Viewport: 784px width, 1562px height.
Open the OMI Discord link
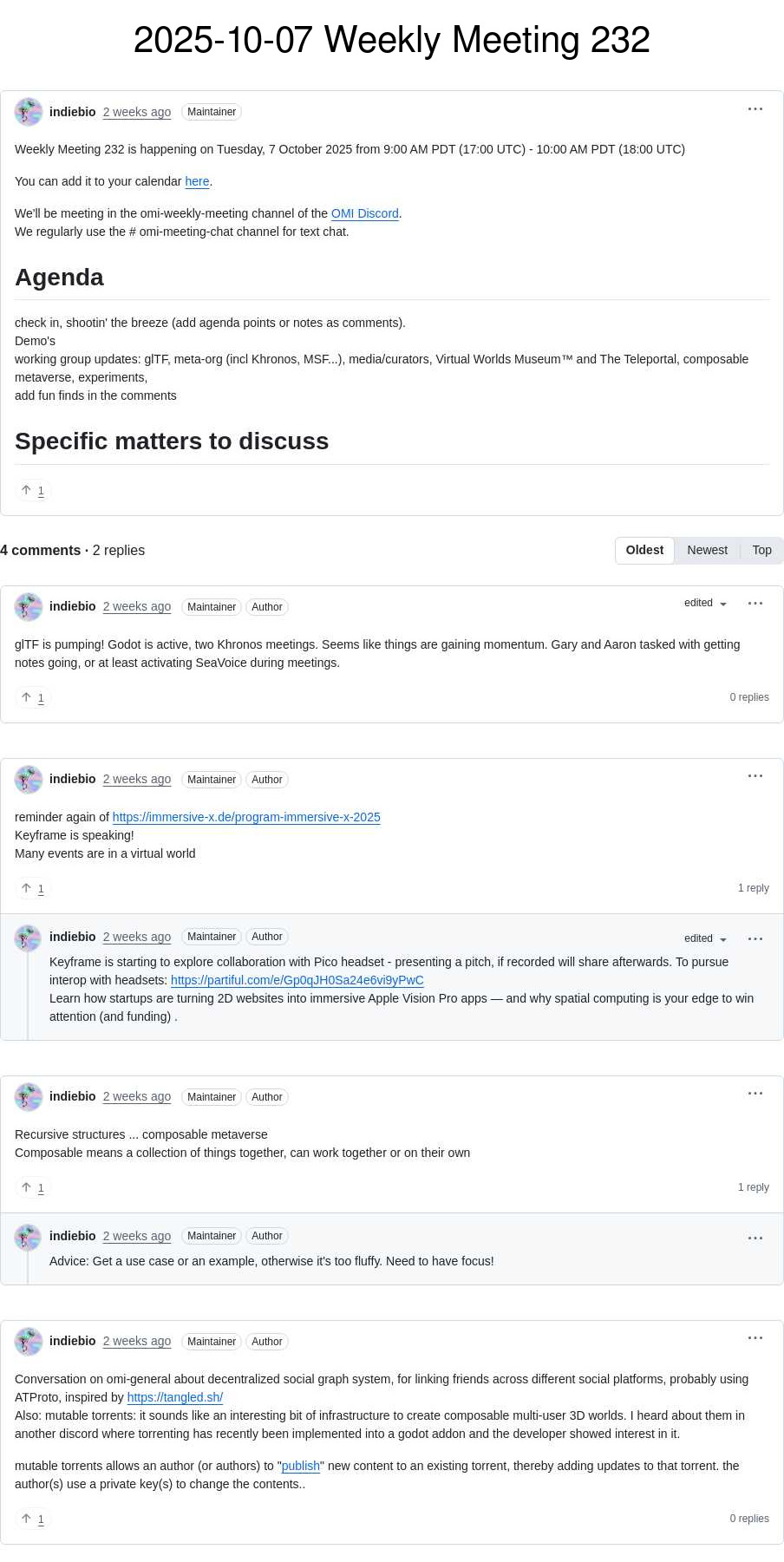click(364, 213)
